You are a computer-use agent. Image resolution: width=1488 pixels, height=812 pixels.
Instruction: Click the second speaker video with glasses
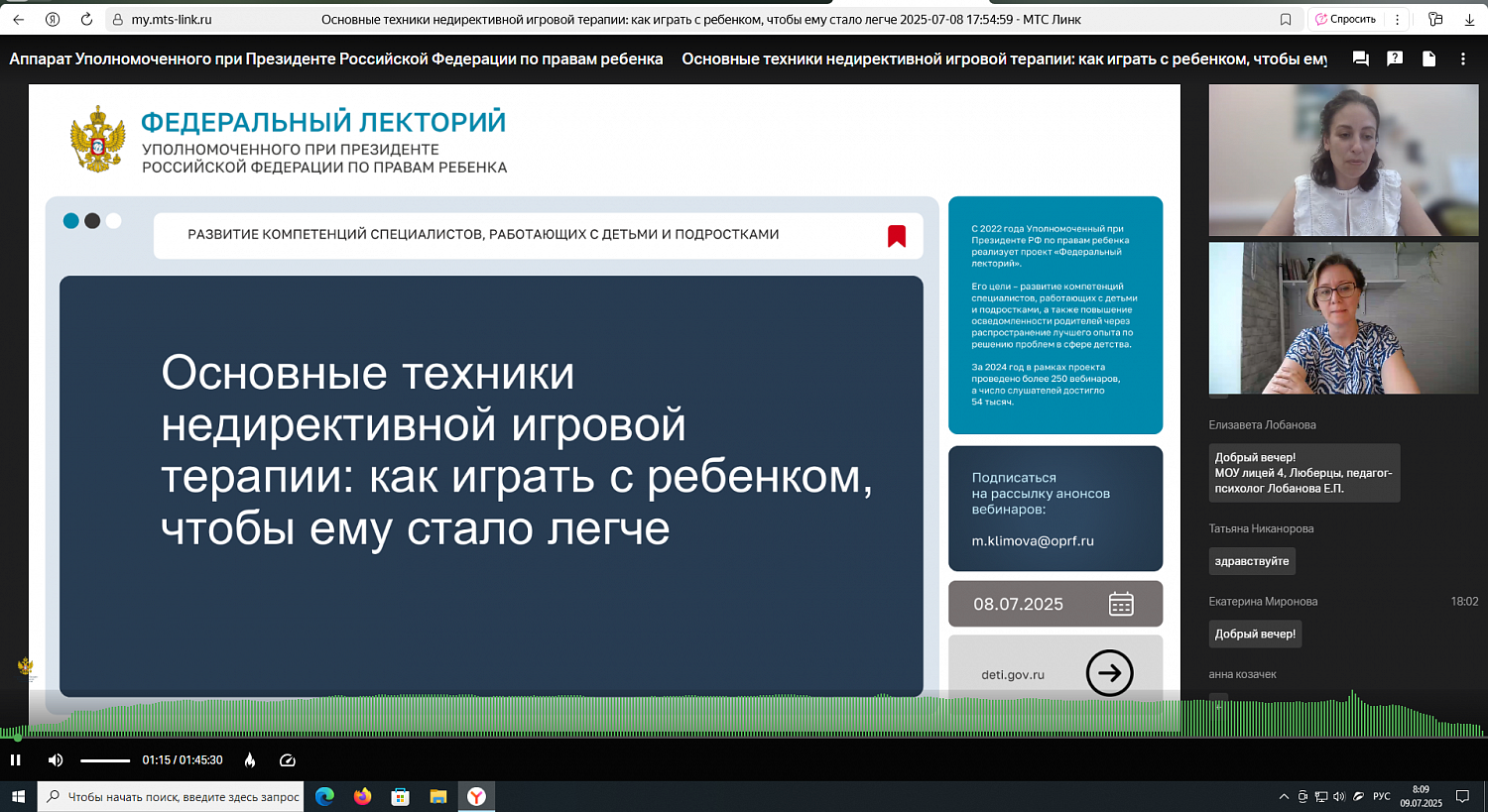(x=1343, y=318)
